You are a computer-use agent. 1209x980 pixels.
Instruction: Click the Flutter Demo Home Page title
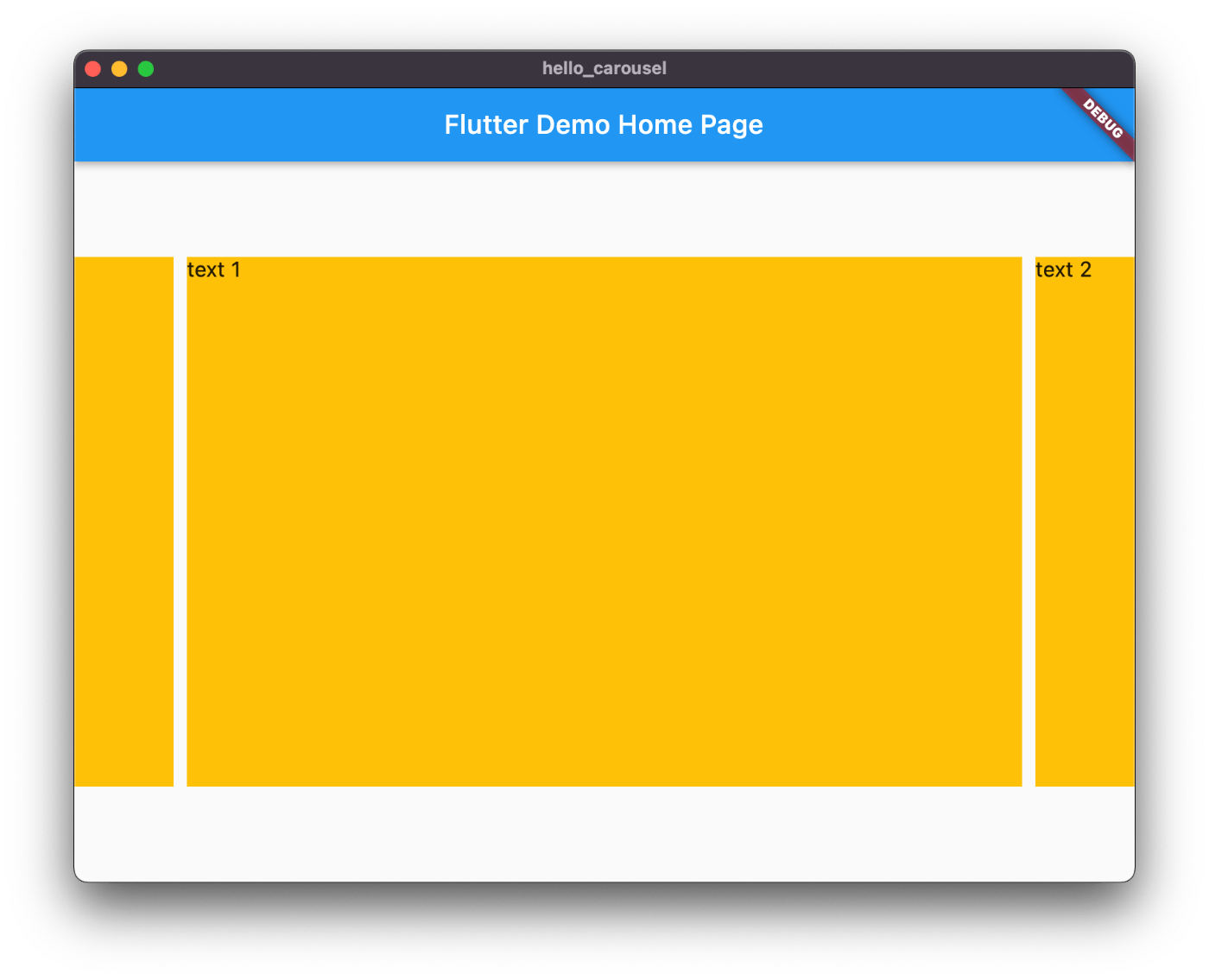pos(604,124)
